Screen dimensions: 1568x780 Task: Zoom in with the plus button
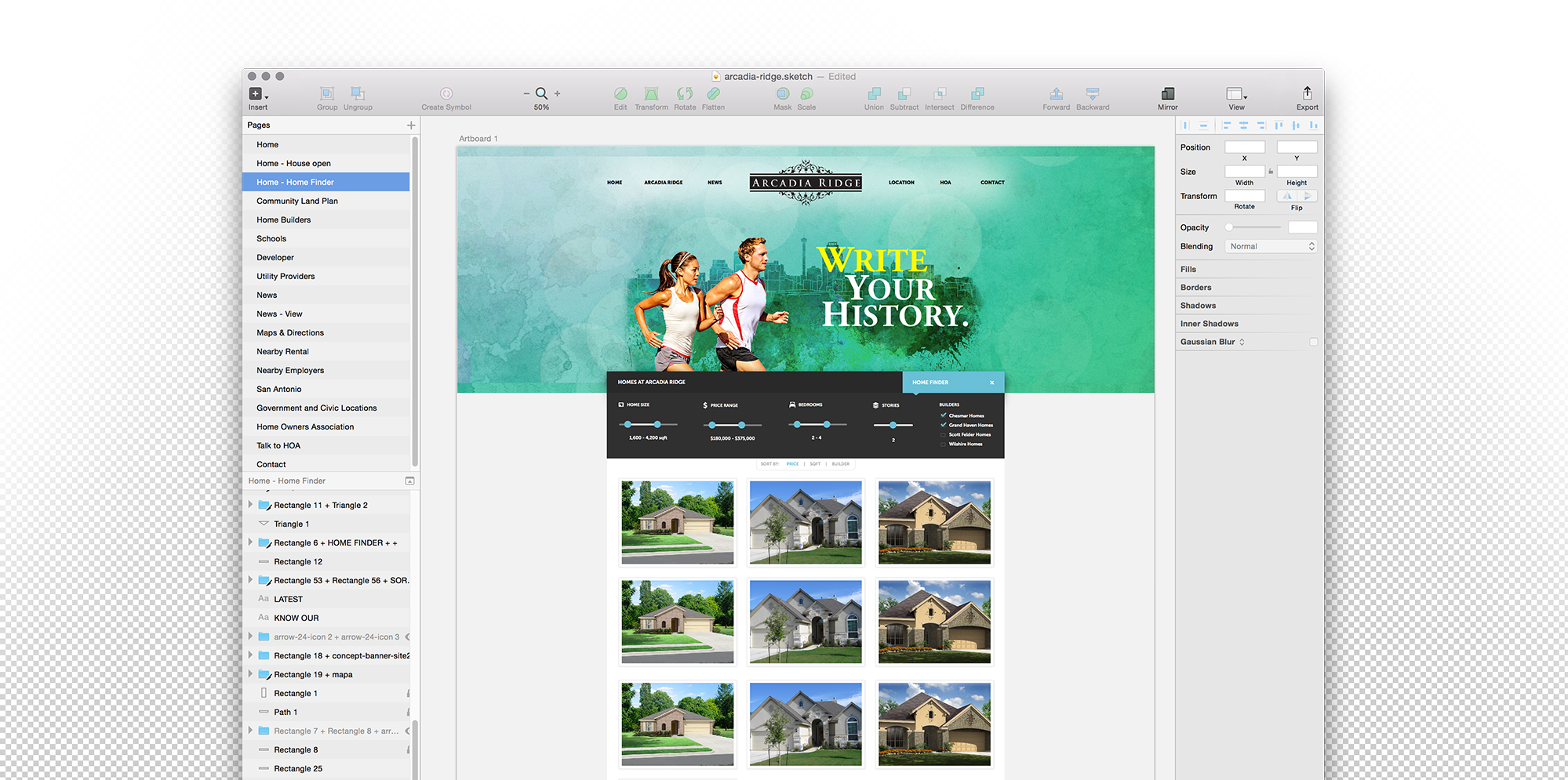(x=558, y=93)
